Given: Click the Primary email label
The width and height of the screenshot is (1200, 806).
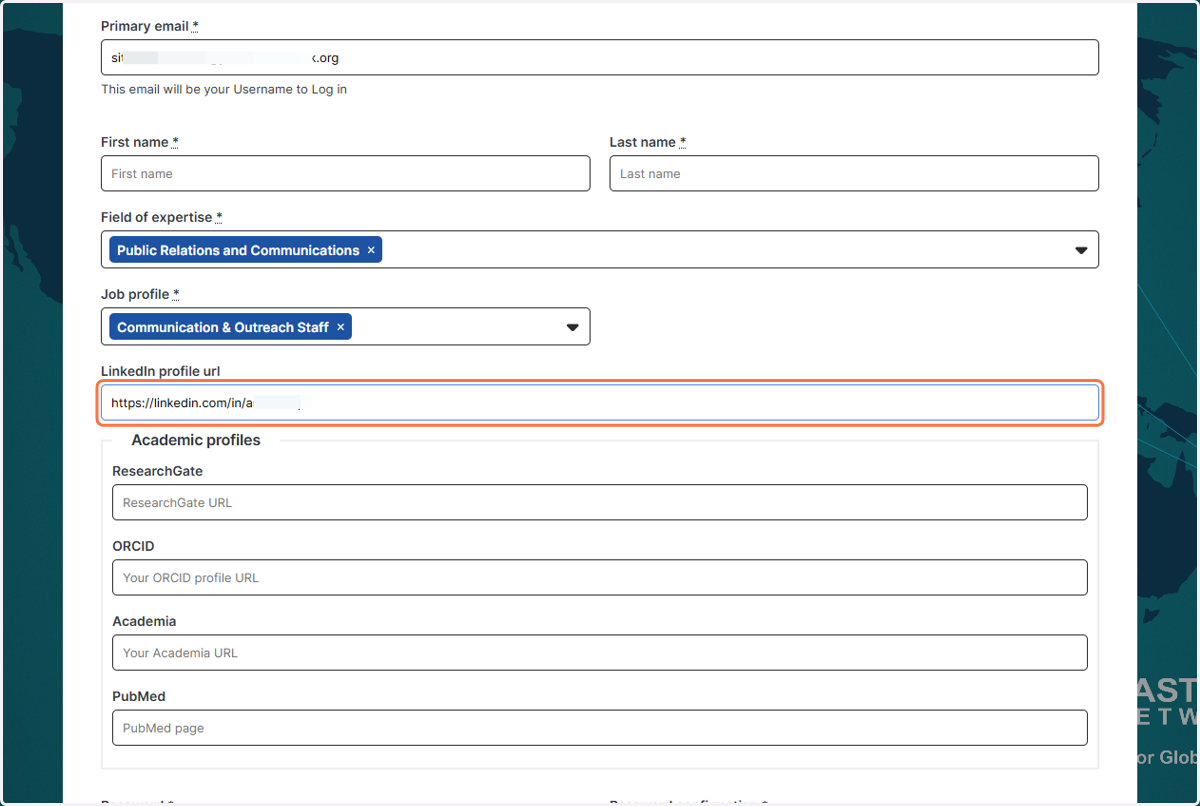Looking at the screenshot, I should pos(150,25).
